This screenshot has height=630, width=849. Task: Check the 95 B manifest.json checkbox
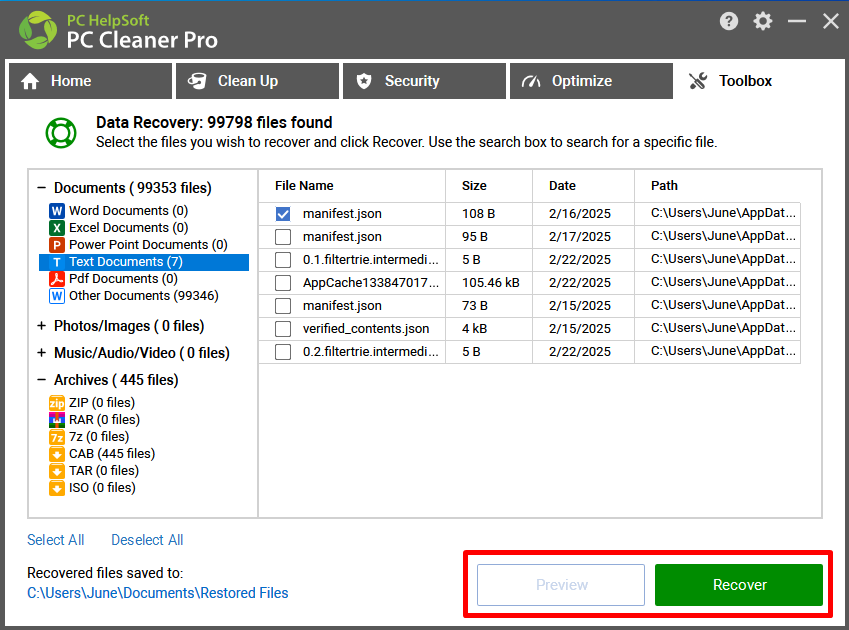(x=283, y=237)
